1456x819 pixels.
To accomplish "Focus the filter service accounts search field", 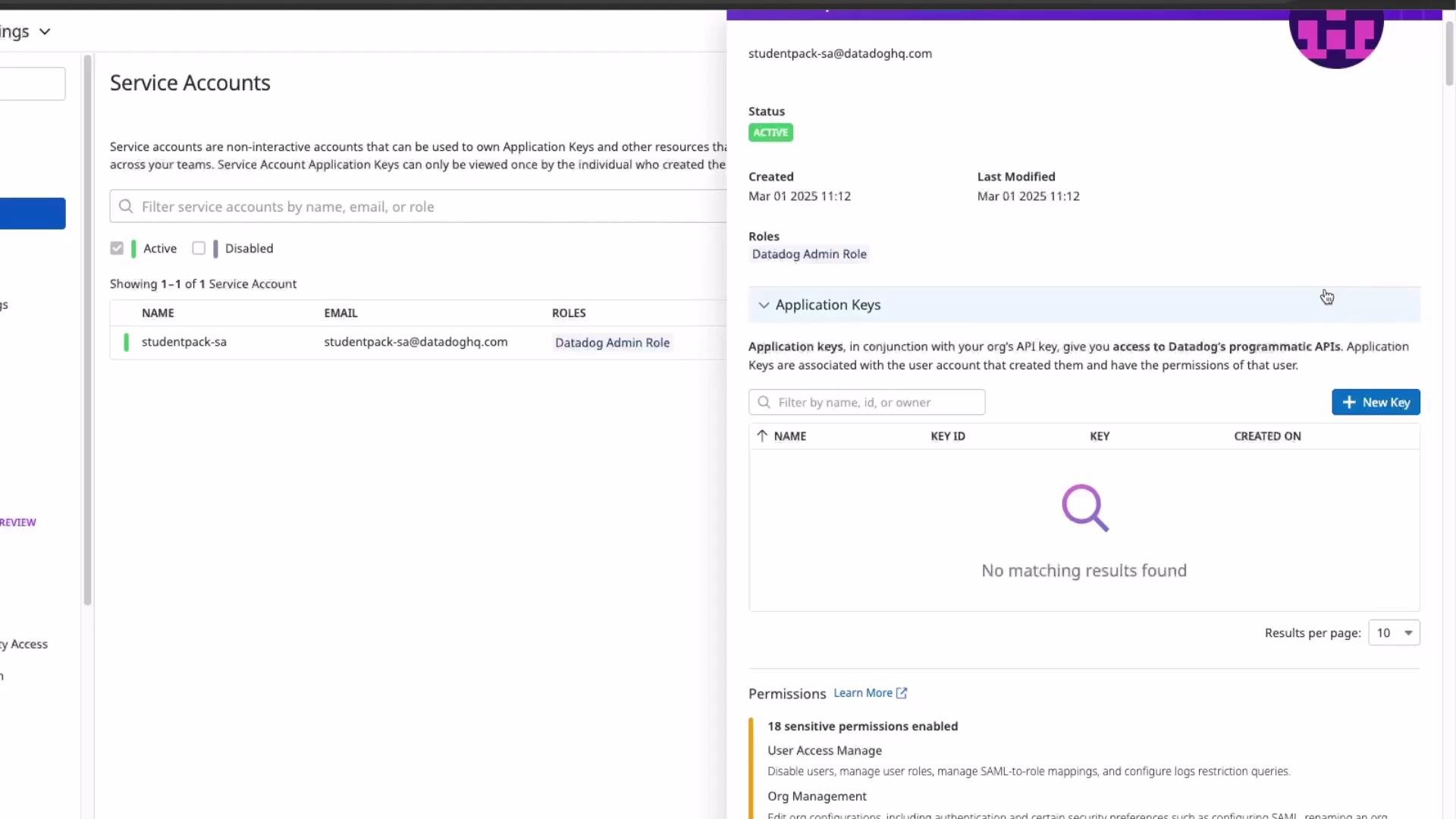I will pyautogui.click(x=418, y=206).
